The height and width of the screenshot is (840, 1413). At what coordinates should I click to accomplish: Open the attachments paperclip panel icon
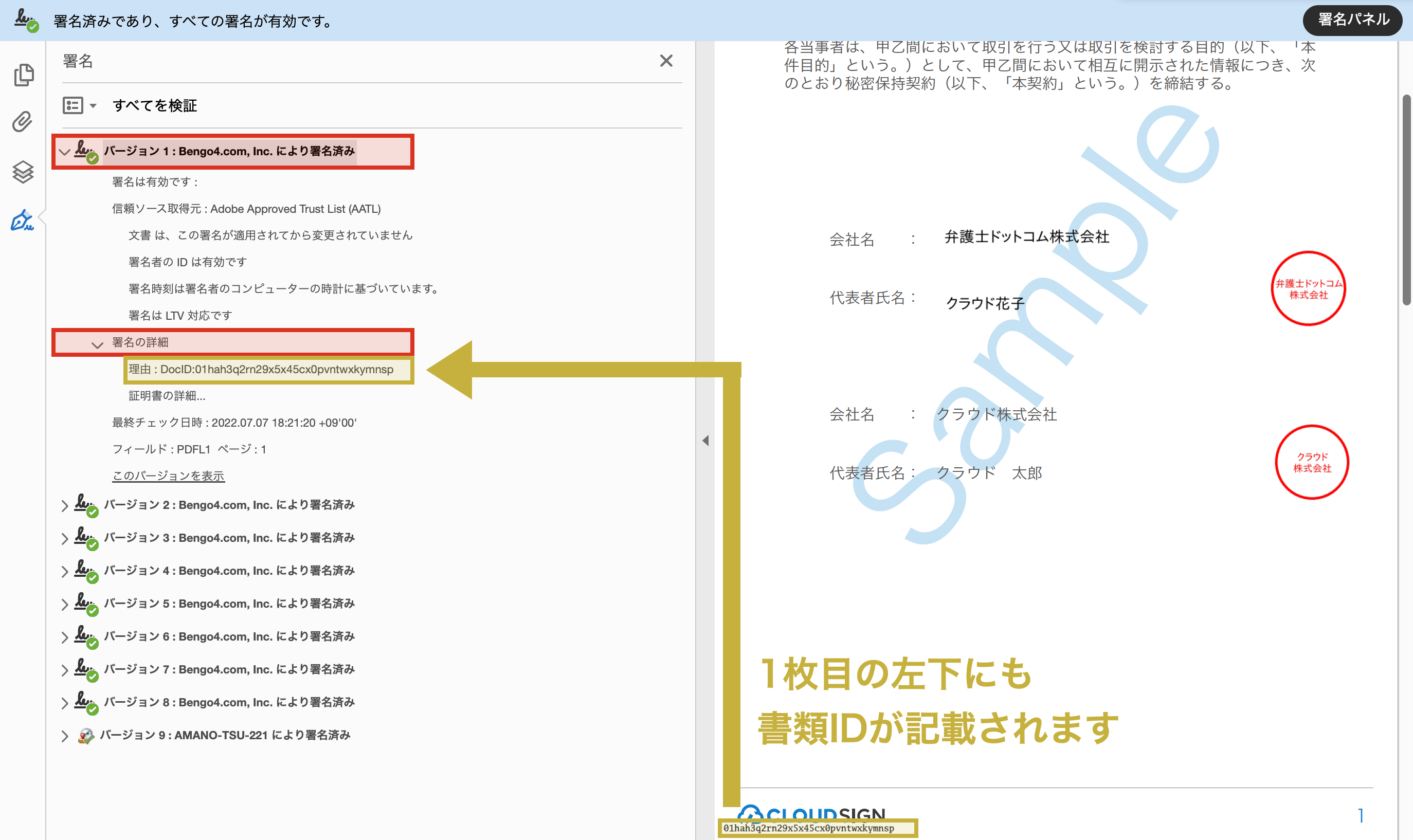pos(23,122)
